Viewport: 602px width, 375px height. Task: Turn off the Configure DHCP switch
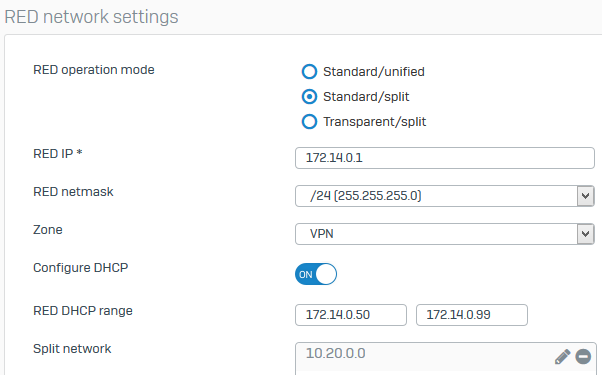point(316,274)
